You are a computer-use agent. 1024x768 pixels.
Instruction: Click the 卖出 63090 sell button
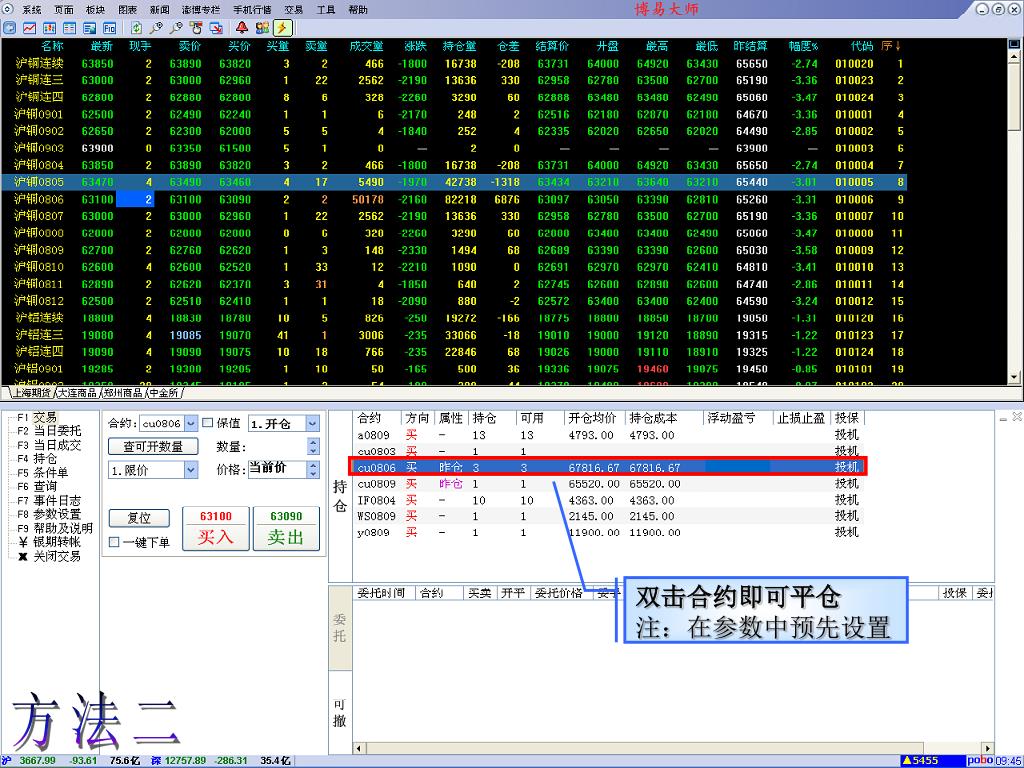(286, 528)
